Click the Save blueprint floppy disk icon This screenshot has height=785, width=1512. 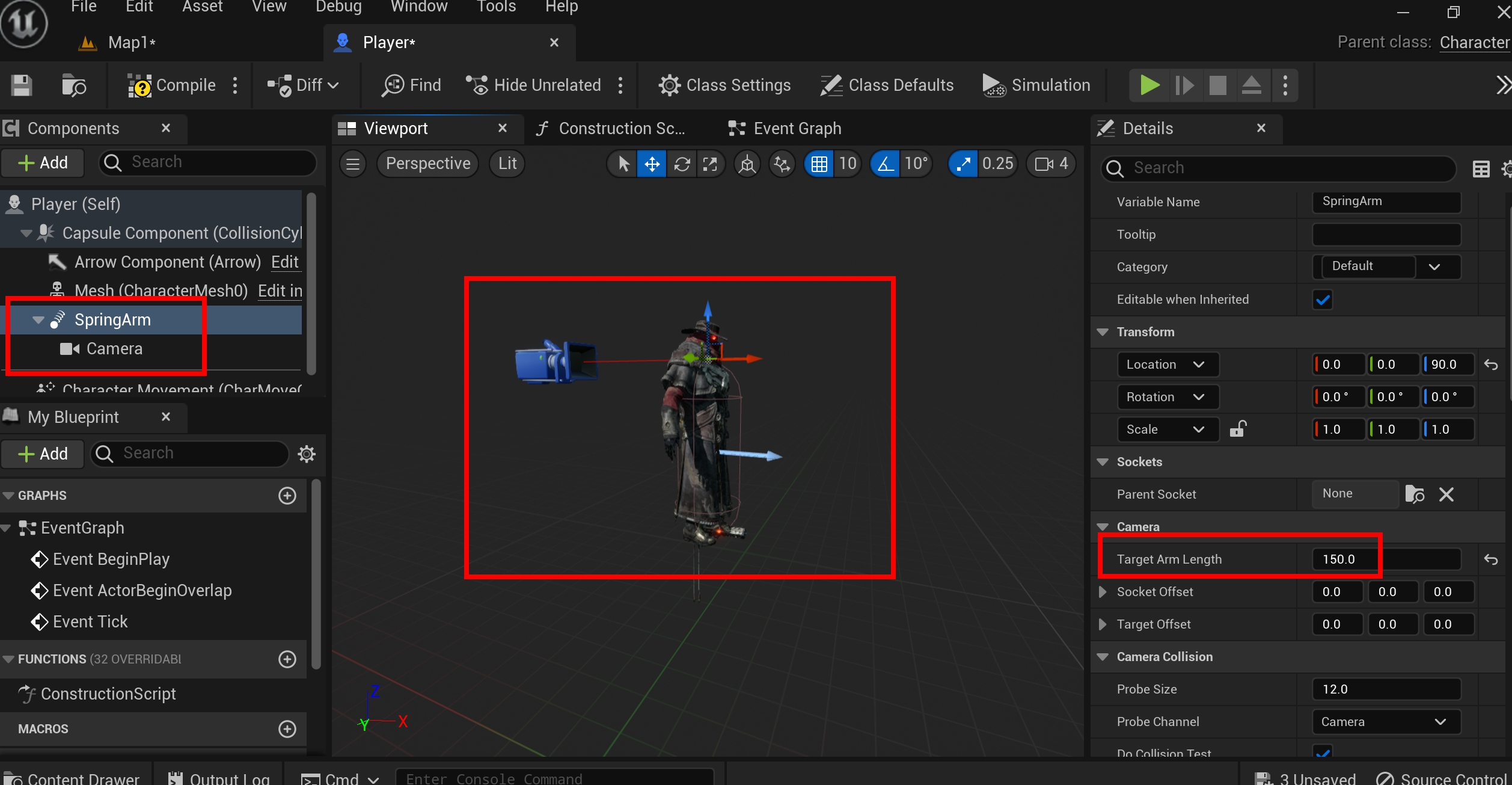[x=22, y=85]
